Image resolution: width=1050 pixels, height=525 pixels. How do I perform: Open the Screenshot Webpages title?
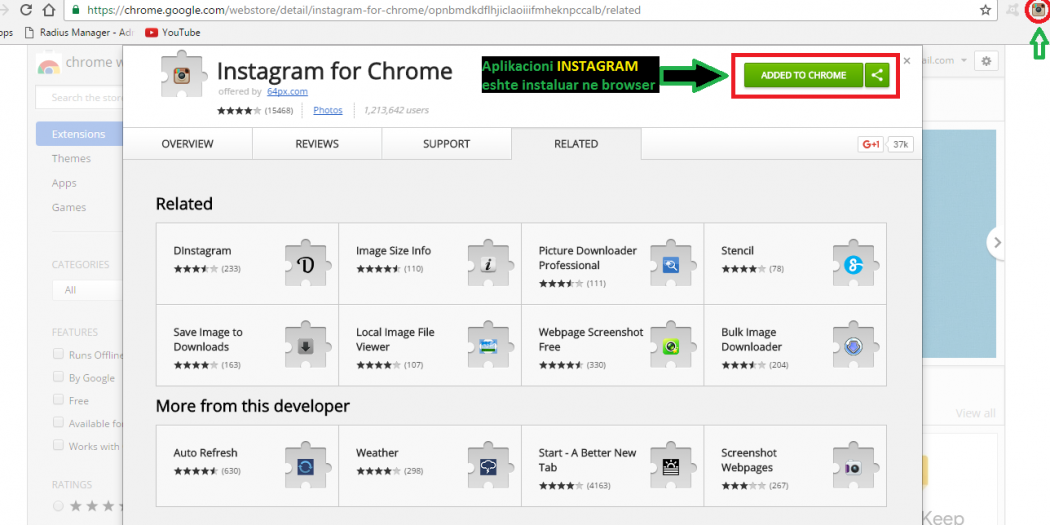tap(749, 460)
